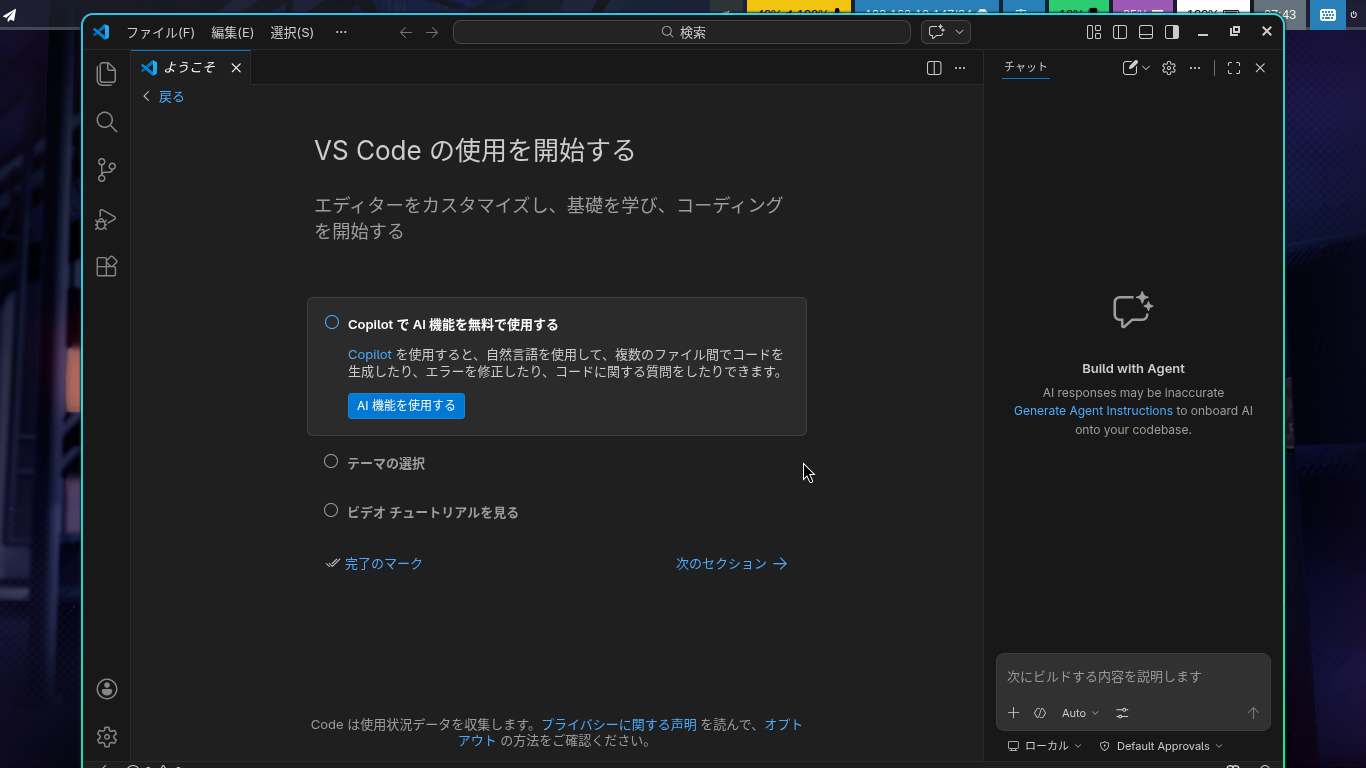The width and height of the screenshot is (1366, 768).
Task: Click the Manage gear icon in activity bar
Action: [106, 737]
